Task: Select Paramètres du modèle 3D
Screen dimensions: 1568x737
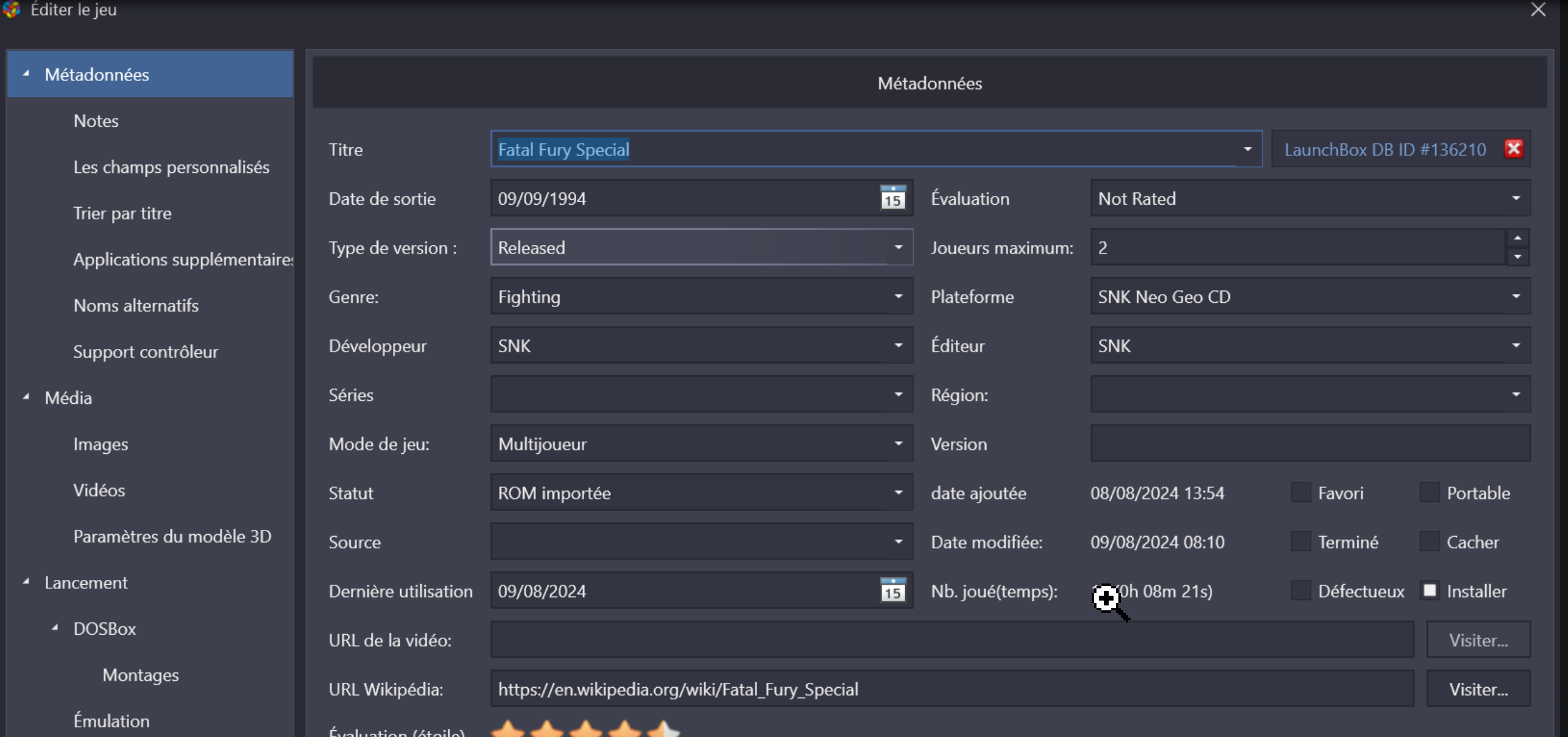Action: [x=172, y=536]
